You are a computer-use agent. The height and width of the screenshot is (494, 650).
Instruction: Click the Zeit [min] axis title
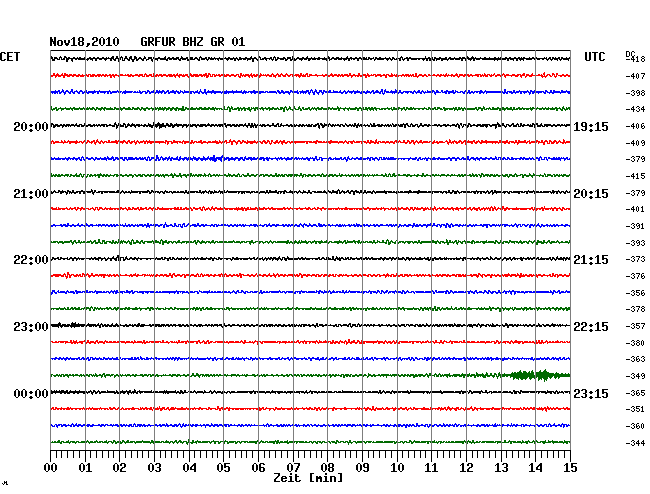[x=308, y=478]
